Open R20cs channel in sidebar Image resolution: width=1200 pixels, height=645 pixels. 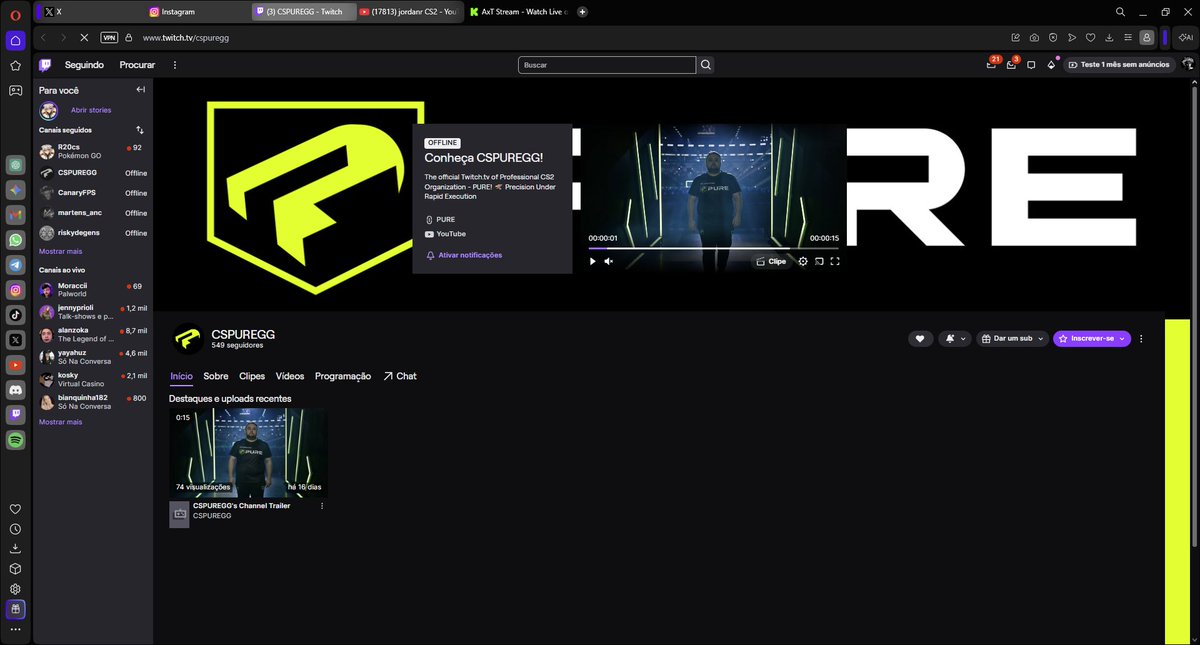pos(93,151)
